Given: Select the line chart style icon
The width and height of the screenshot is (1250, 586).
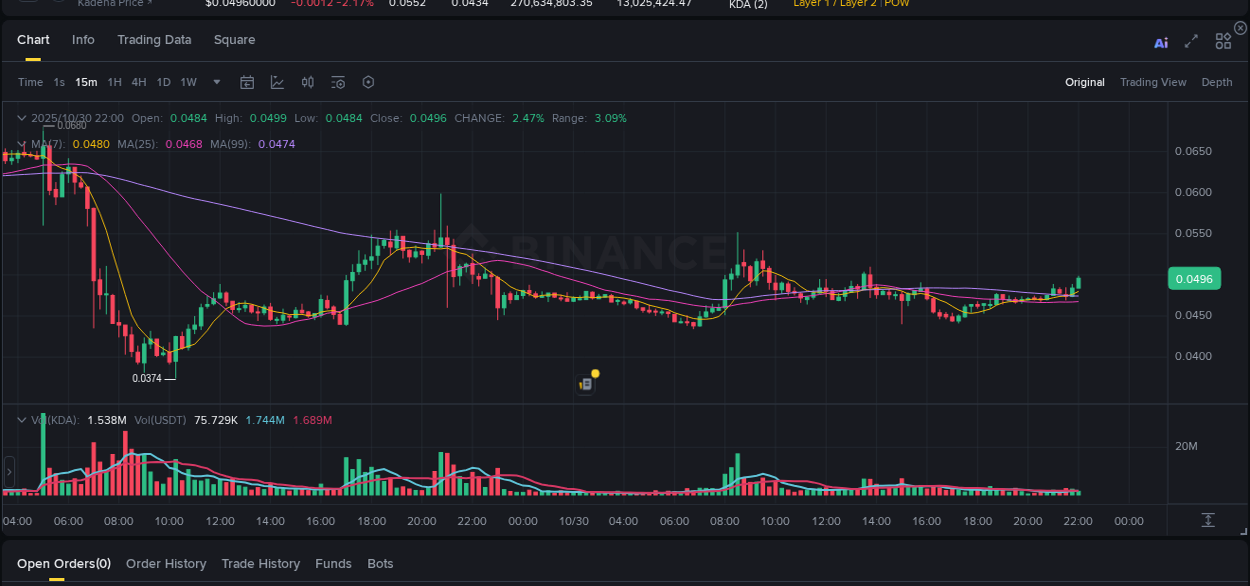Looking at the screenshot, I should 277,82.
